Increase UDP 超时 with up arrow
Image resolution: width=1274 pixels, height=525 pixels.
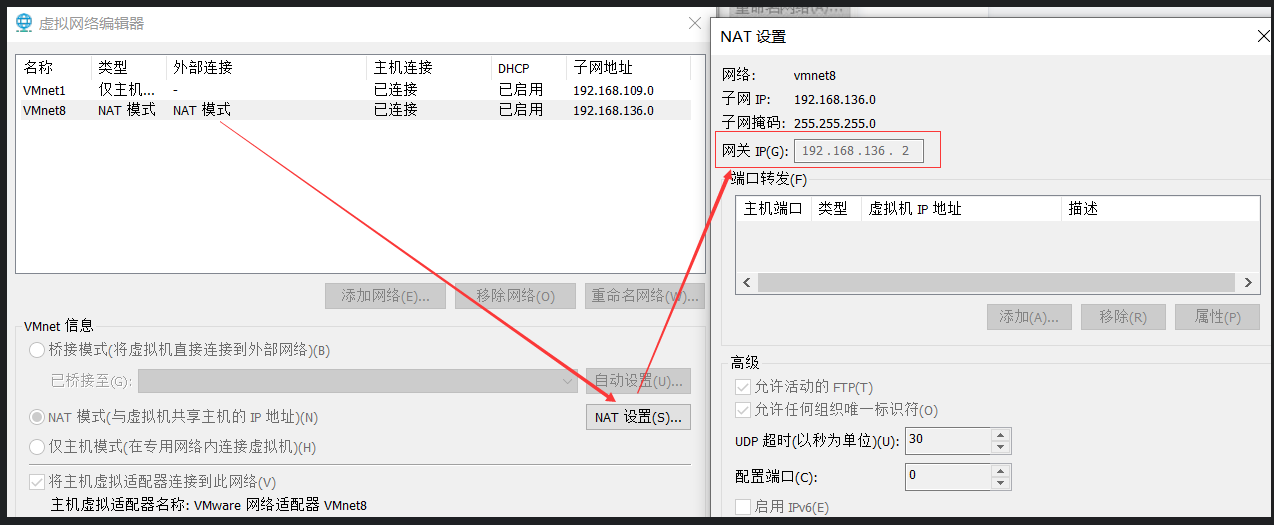[x=1001, y=435]
